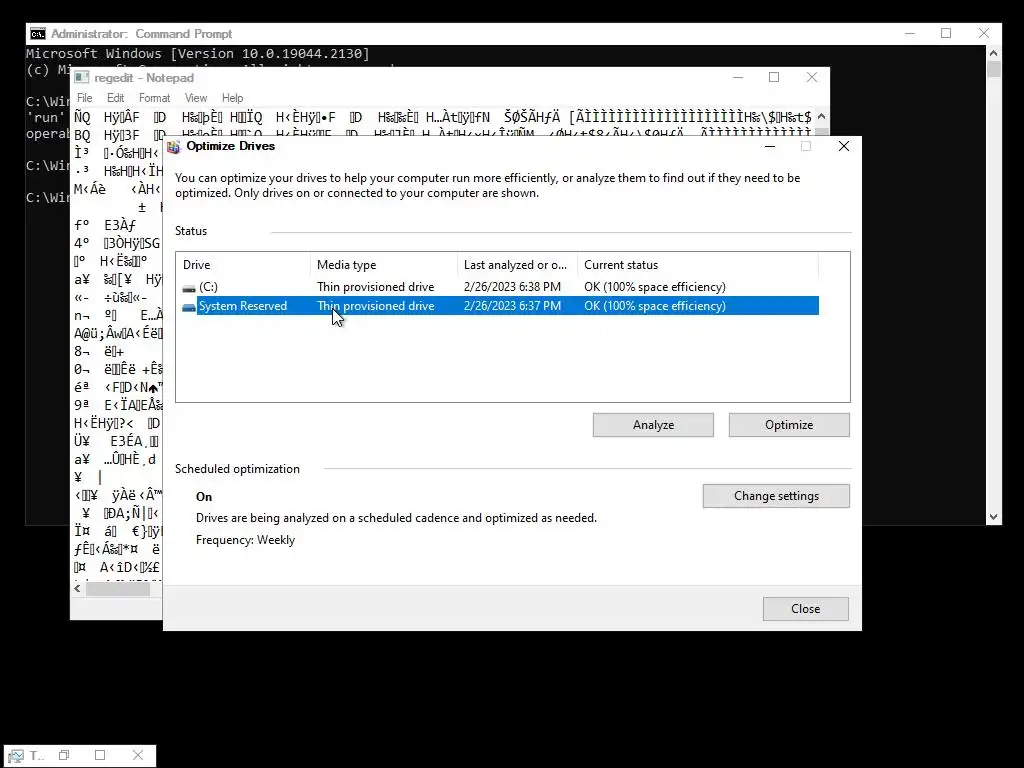
Task: Click the 2/26/2023 6:37 PM date cell
Action: coord(512,306)
